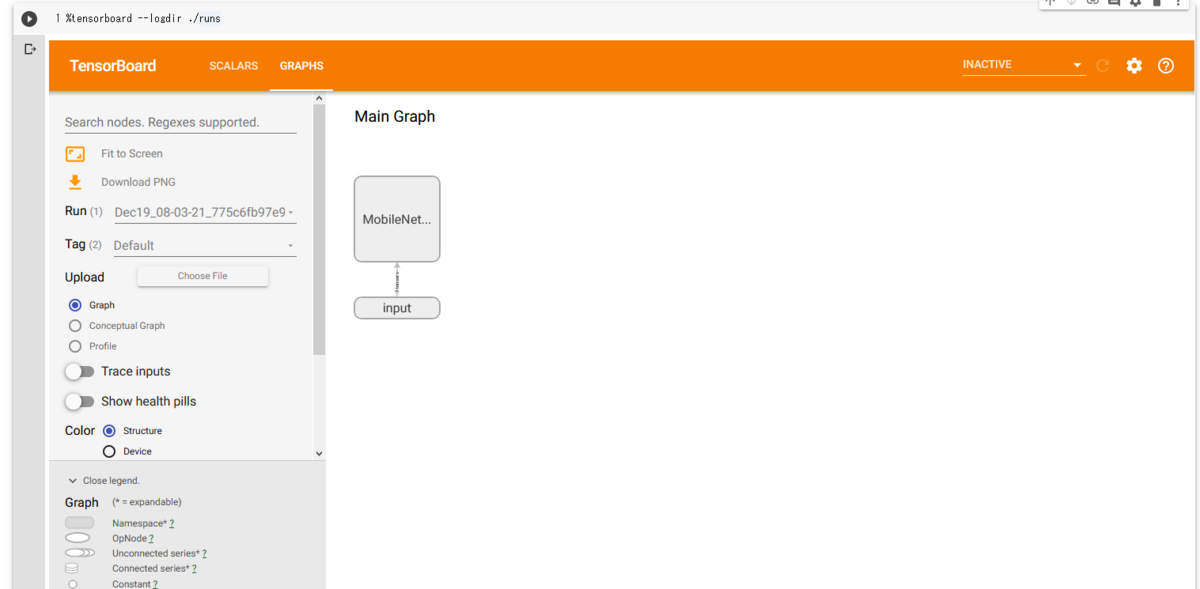Click the OpNode help question mark link

151,538
